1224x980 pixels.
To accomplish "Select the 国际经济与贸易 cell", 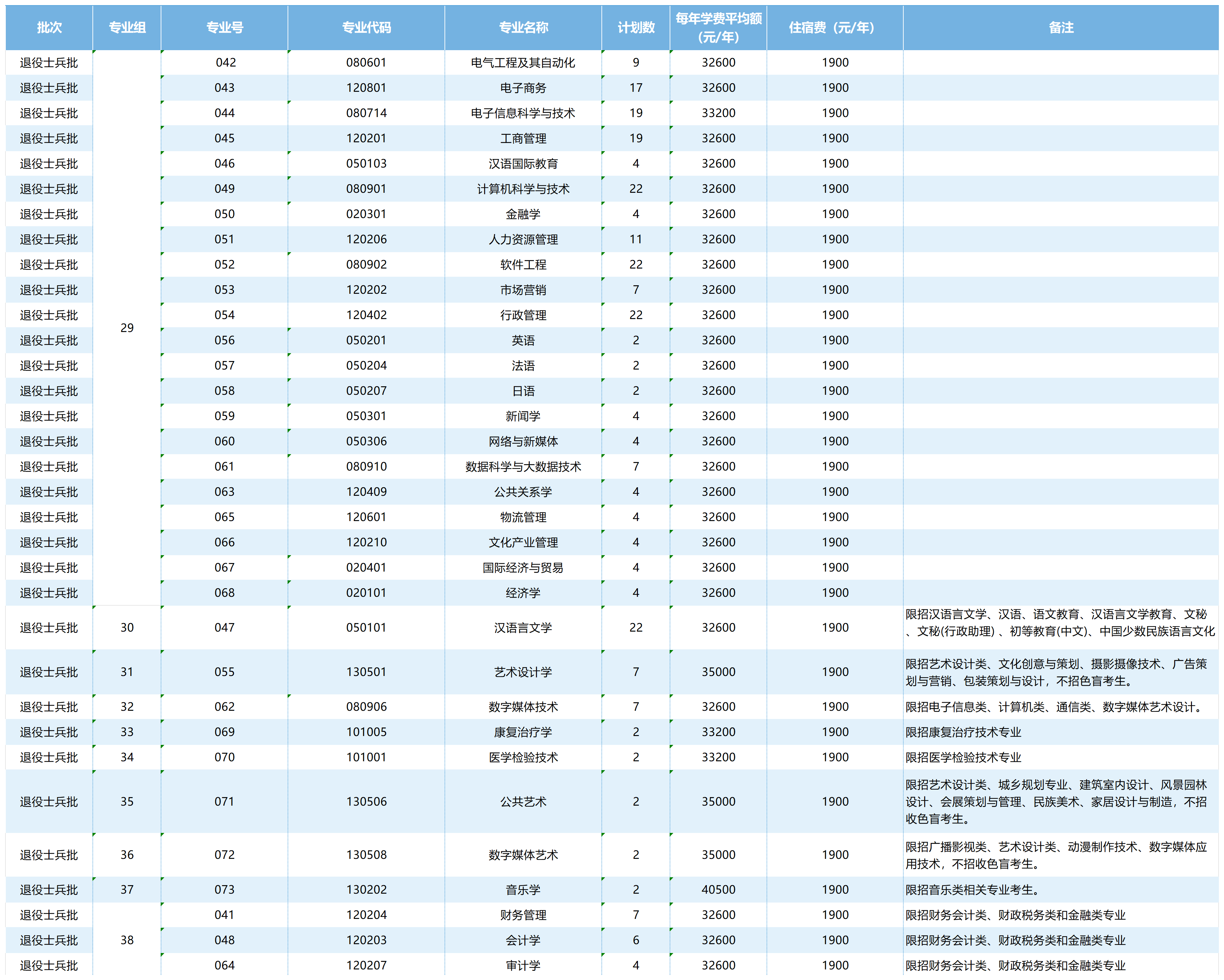I will 523,568.
